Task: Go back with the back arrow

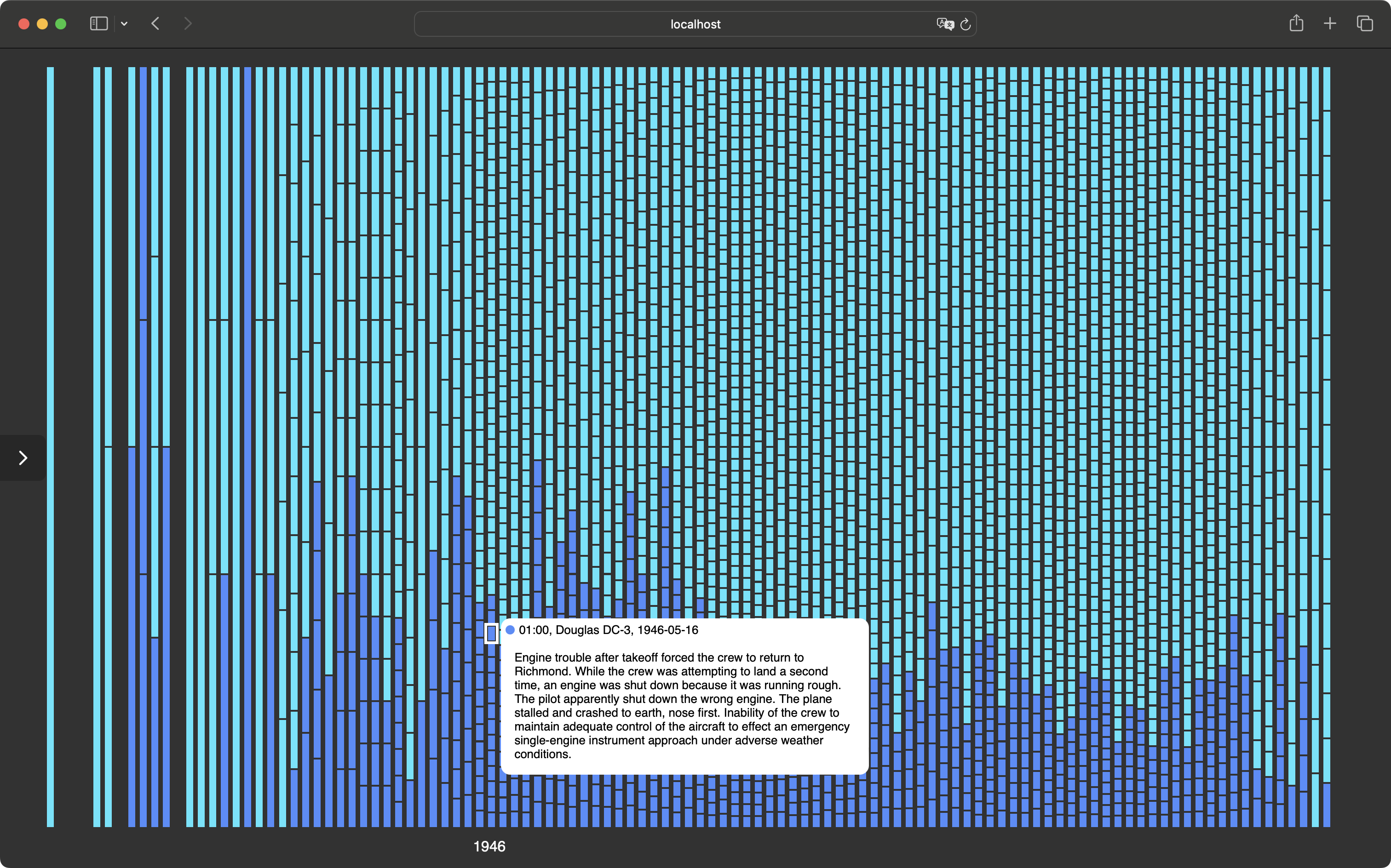Action: click(x=155, y=23)
